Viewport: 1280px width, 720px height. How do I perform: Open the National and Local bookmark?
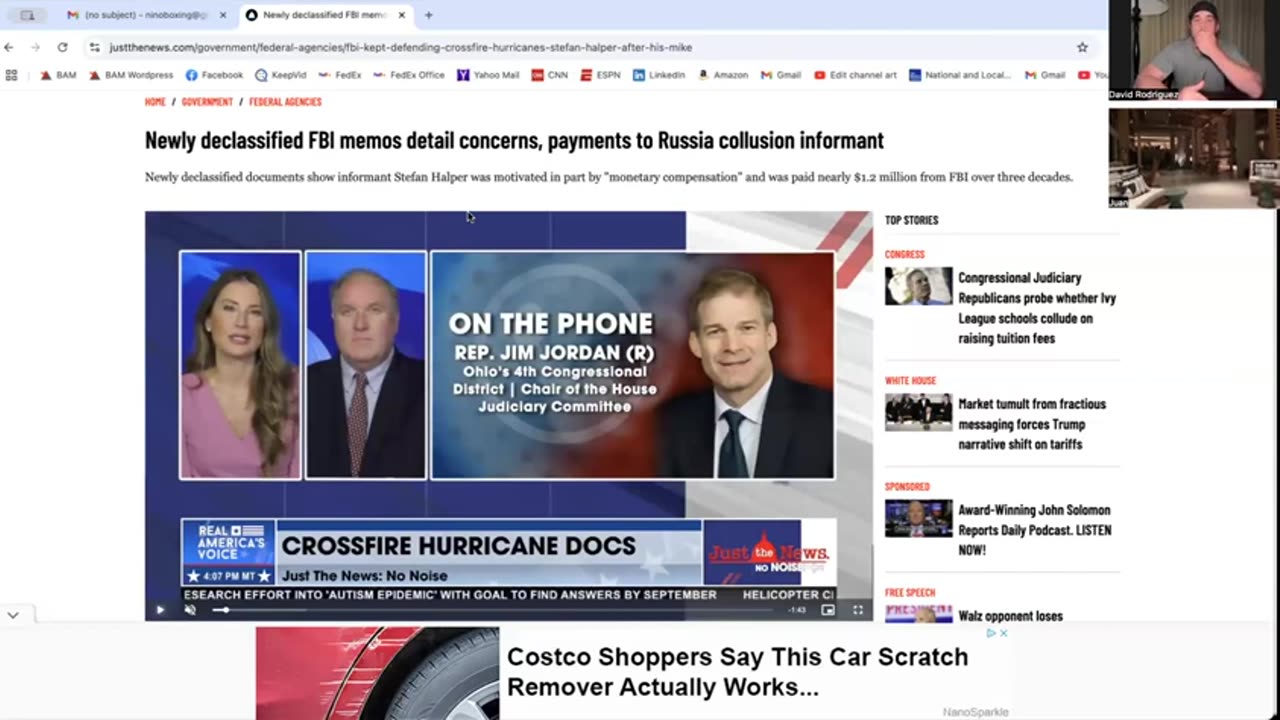coord(960,75)
